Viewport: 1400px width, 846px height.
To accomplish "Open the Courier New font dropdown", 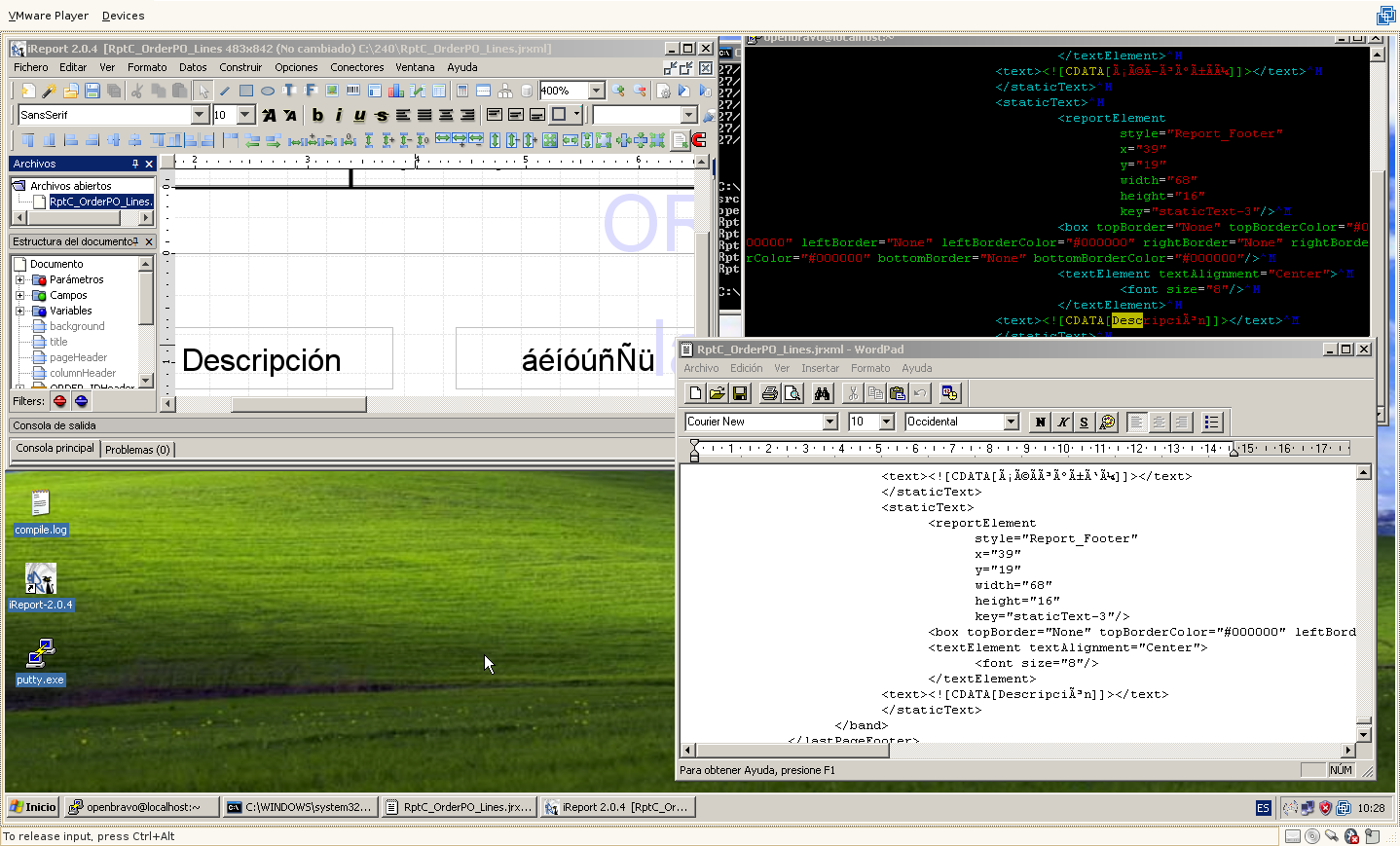I will (829, 422).
